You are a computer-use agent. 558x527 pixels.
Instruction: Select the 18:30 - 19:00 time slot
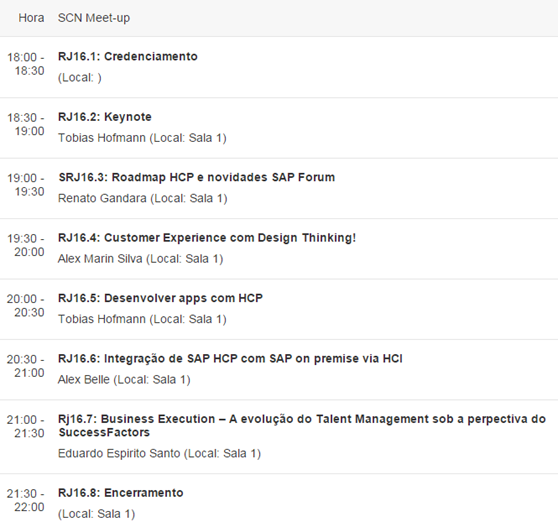click(x=26, y=125)
